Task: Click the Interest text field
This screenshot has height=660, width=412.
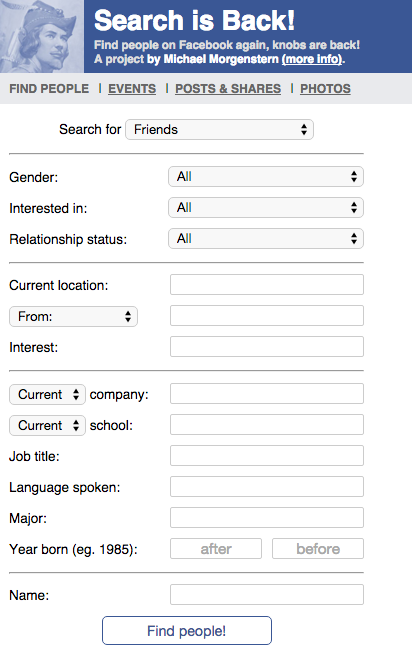Action: pyautogui.click(x=267, y=347)
